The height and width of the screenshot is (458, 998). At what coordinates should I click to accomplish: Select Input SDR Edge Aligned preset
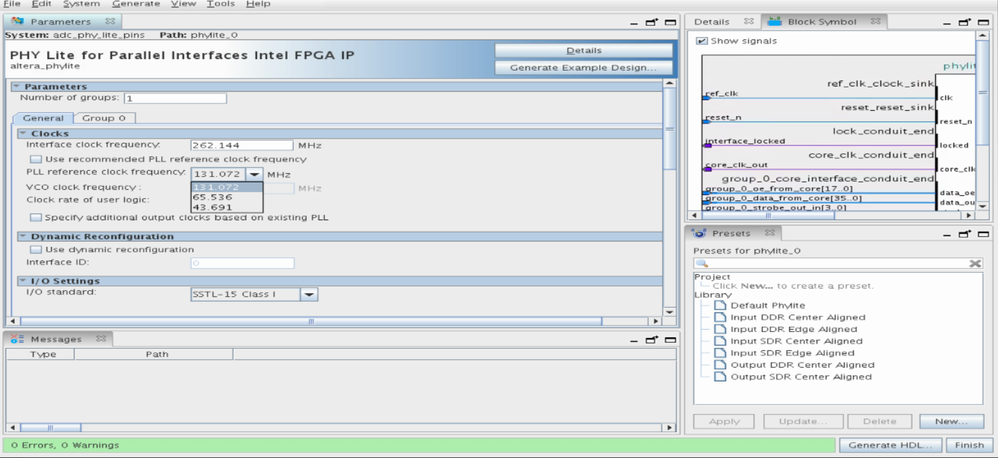click(792, 353)
